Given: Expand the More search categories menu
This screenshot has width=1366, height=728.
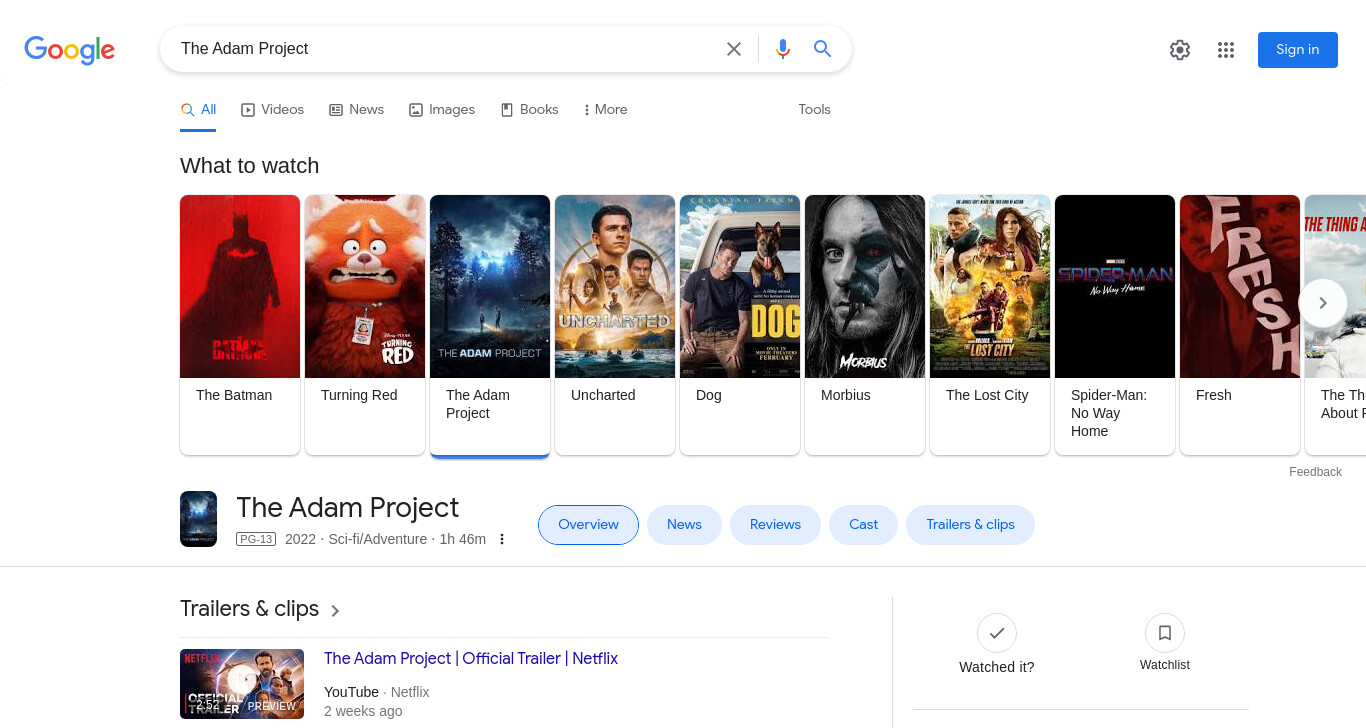Looking at the screenshot, I should click(605, 110).
